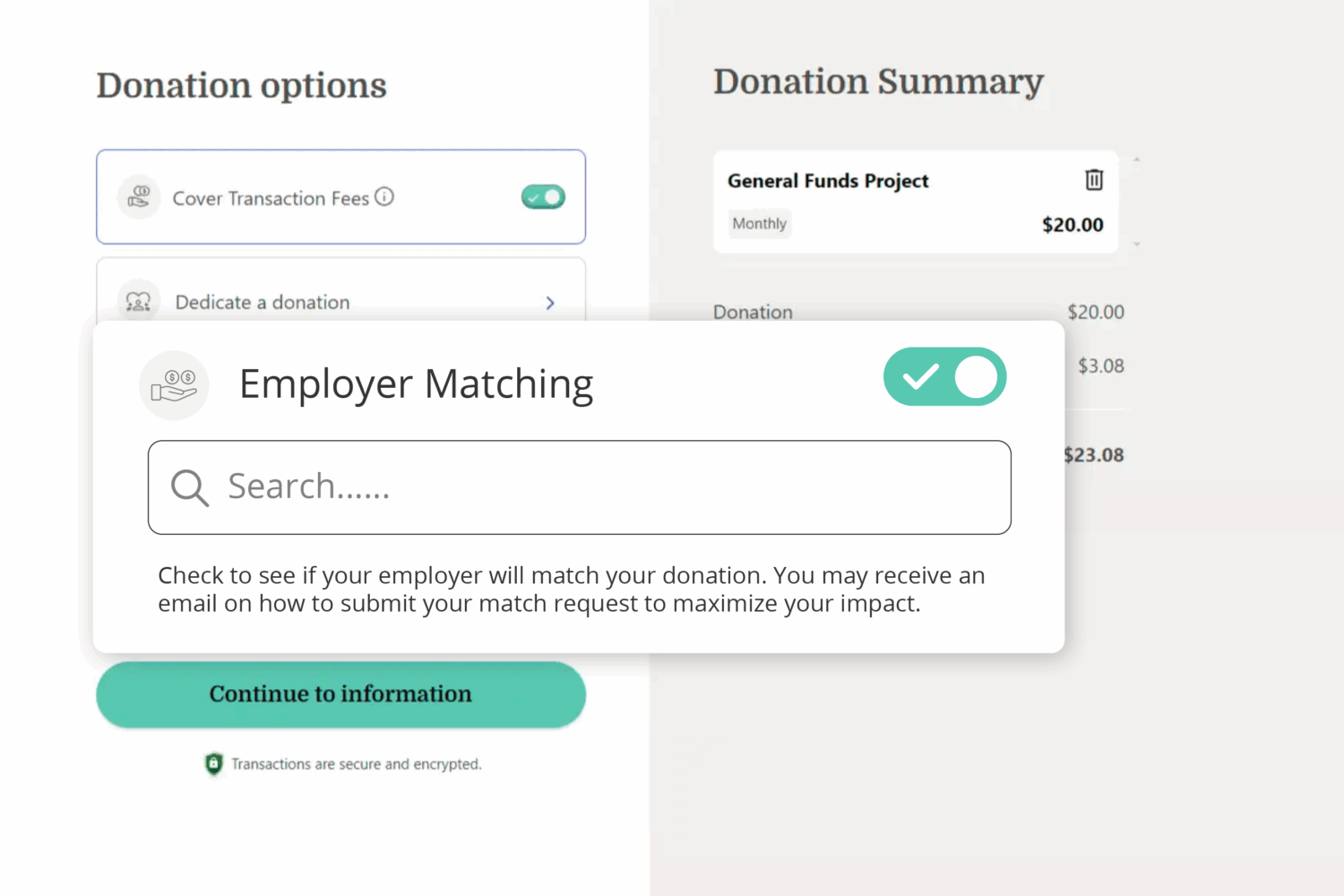Click inside the employer search field
The image size is (1344, 896).
pyautogui.click(x=579, y=487)
